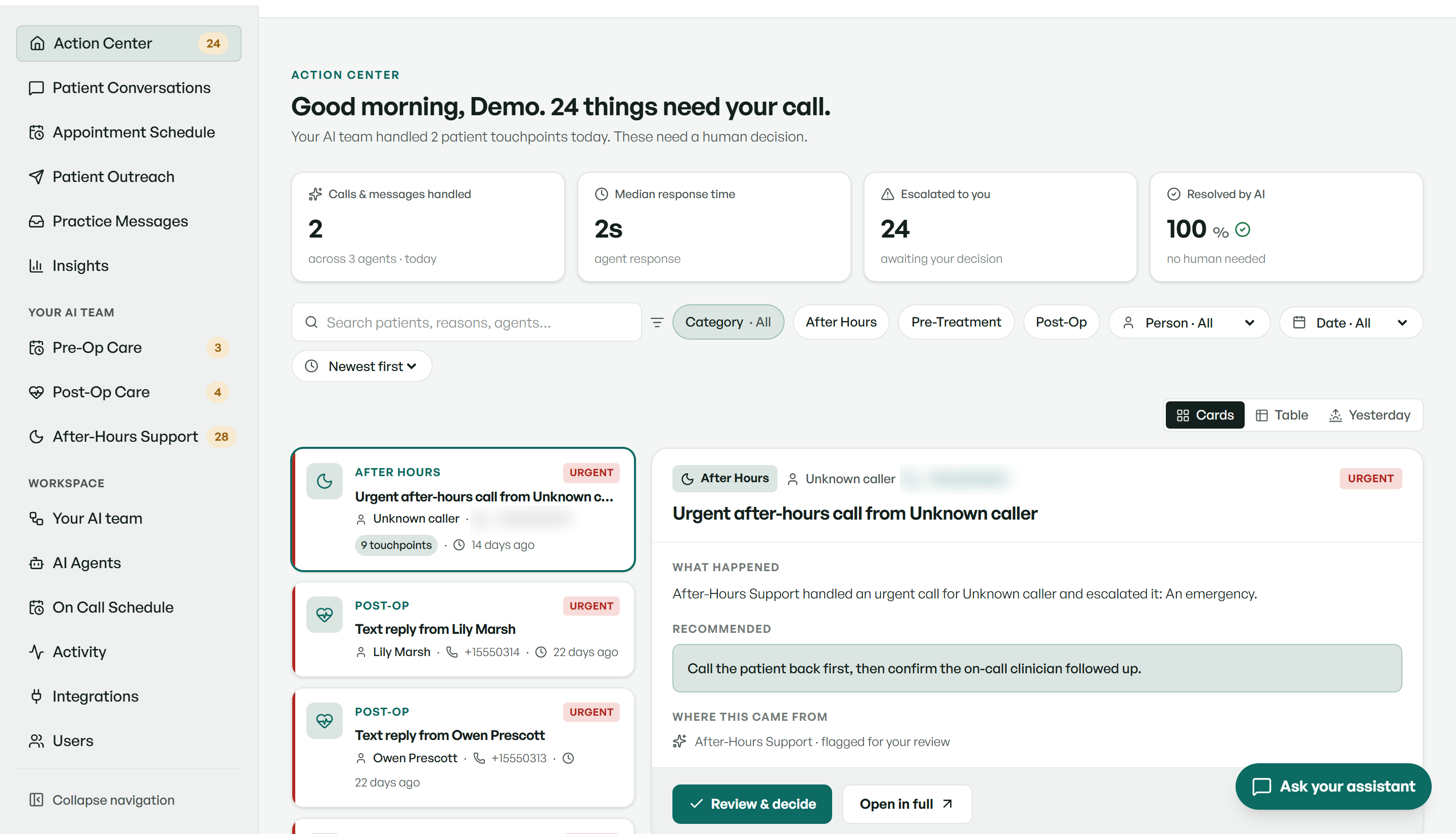Screen dimensions: 1456x834
Task: Switch to Table view
Action: pos(1282,415)
